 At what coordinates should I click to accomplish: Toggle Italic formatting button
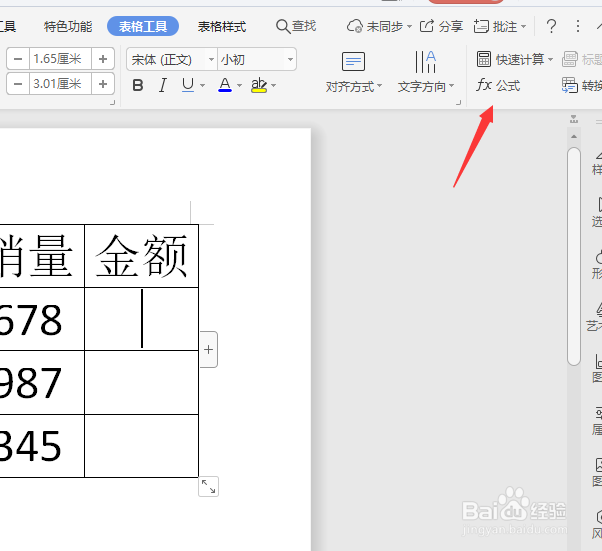163,85
